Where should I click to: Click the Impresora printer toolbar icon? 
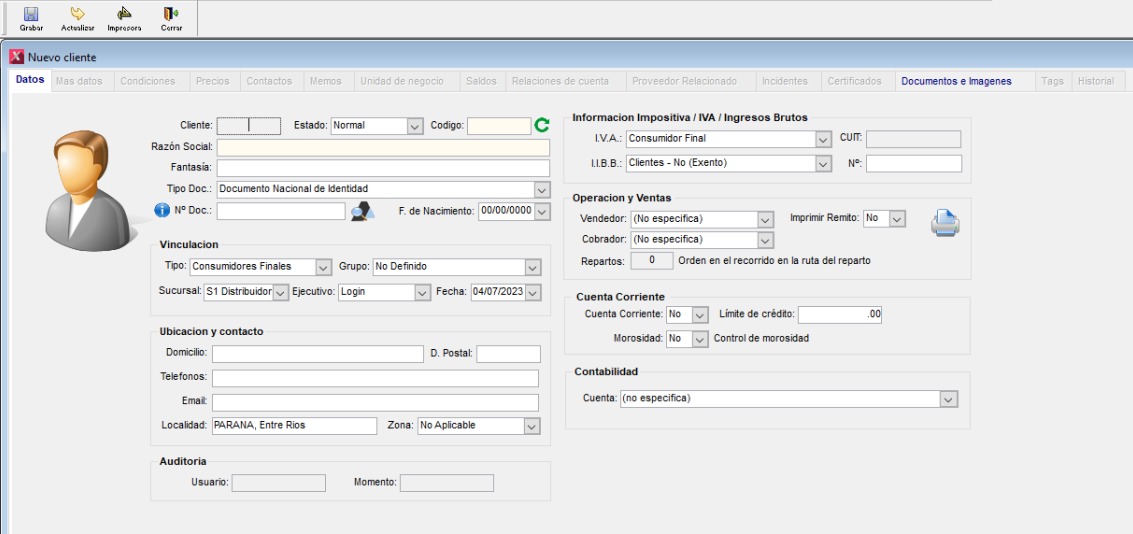tap(124, 15)
